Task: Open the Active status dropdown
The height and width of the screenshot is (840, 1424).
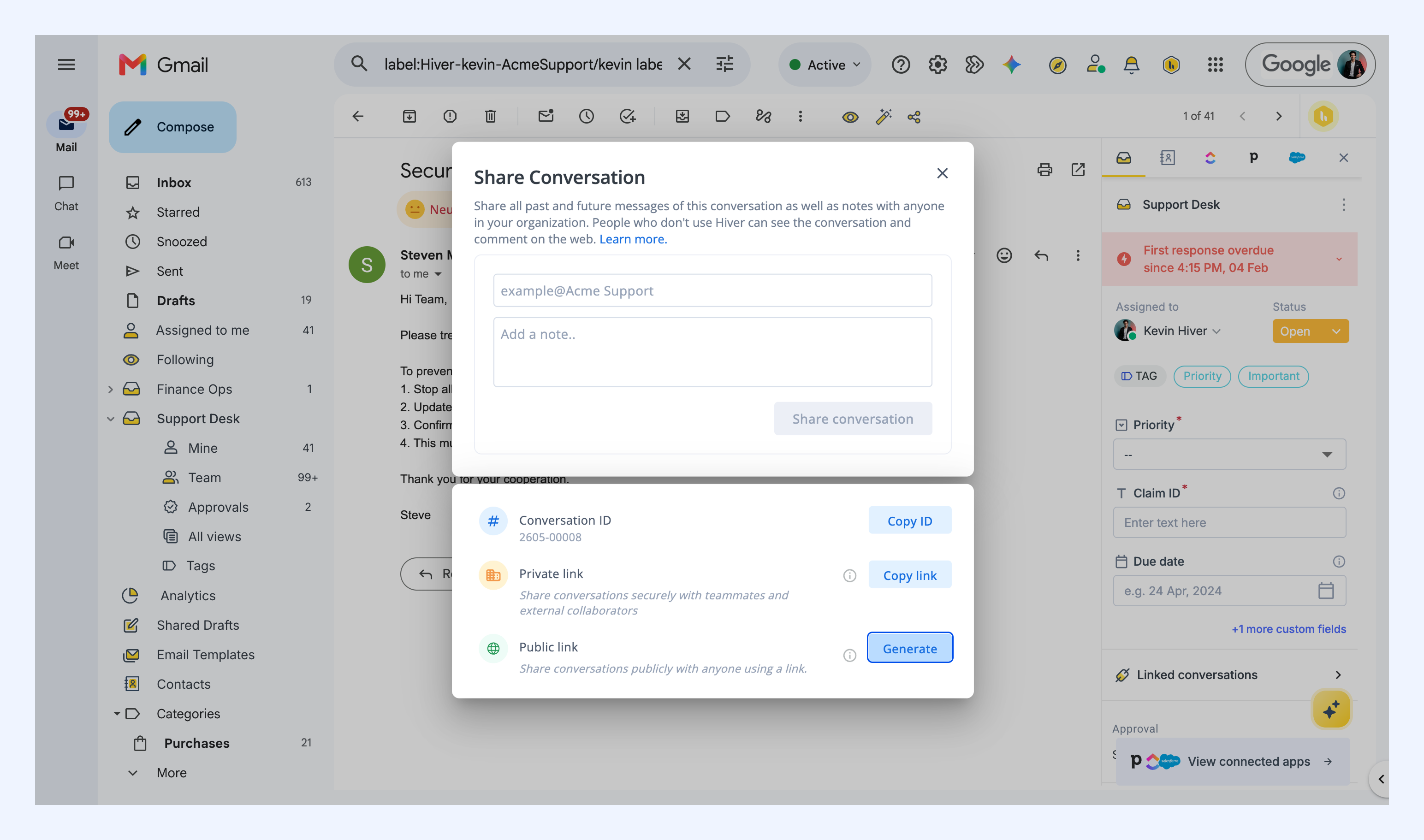Action: [825, 65]
